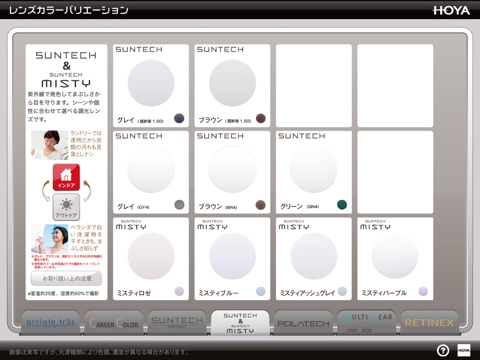Select the Misty Ash Gray lens card
The width and height of the screenshot is (480, 360).
pos(314,259)
